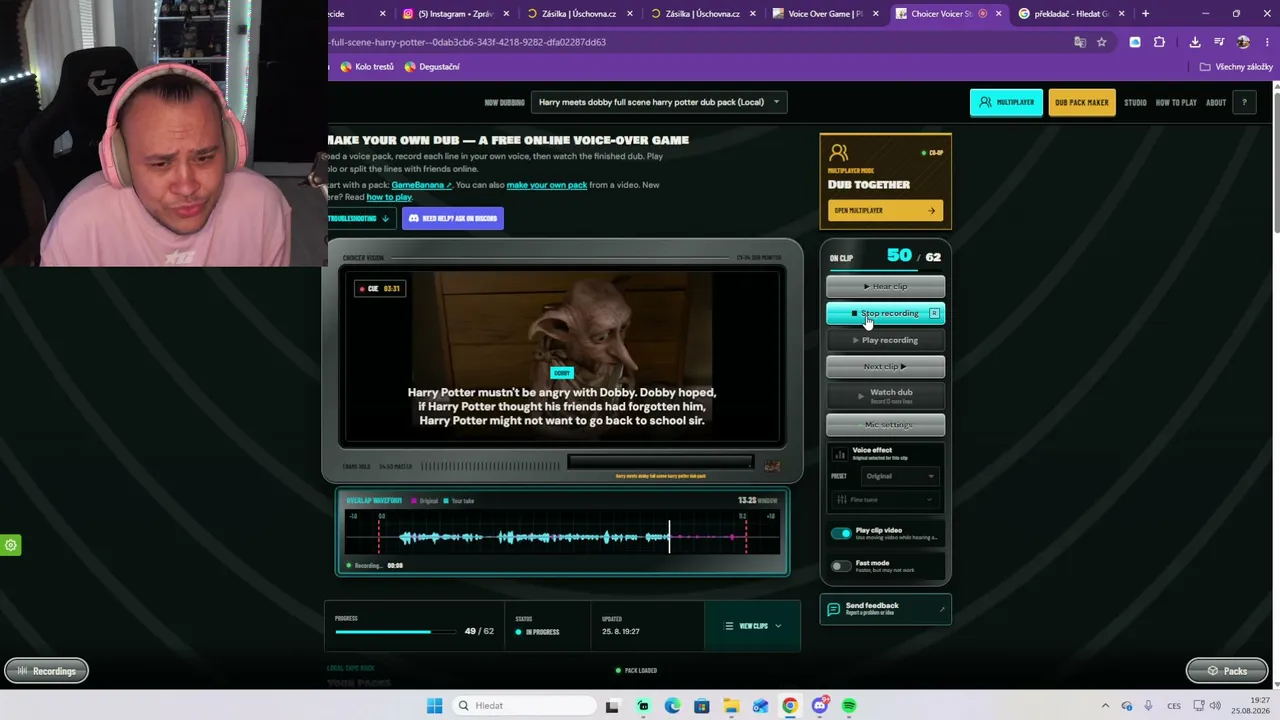This screenshot has width=1280, height=720.
Task: Click the question mark help icon
Action: [x=1244, y=102]
